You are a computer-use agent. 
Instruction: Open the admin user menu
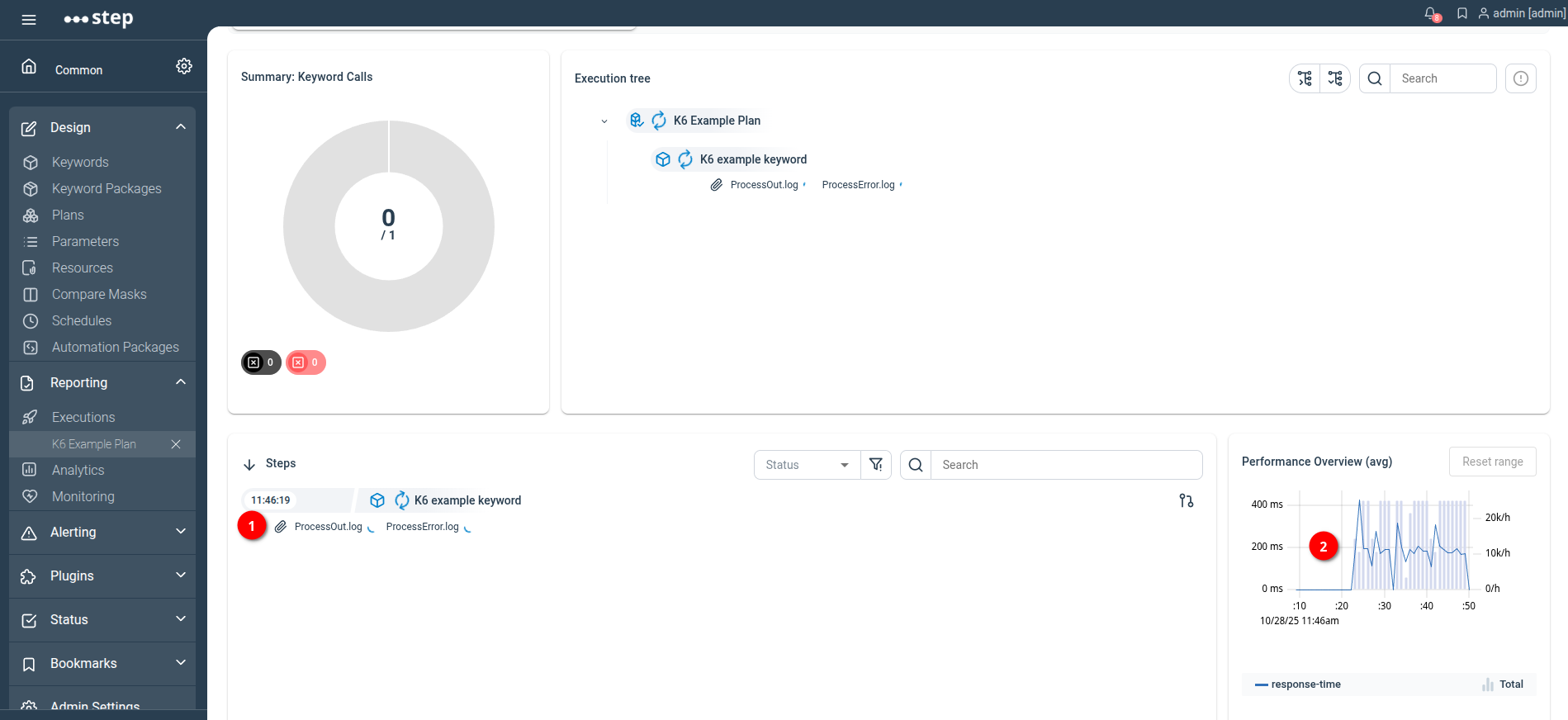(x=1522, y=13)
